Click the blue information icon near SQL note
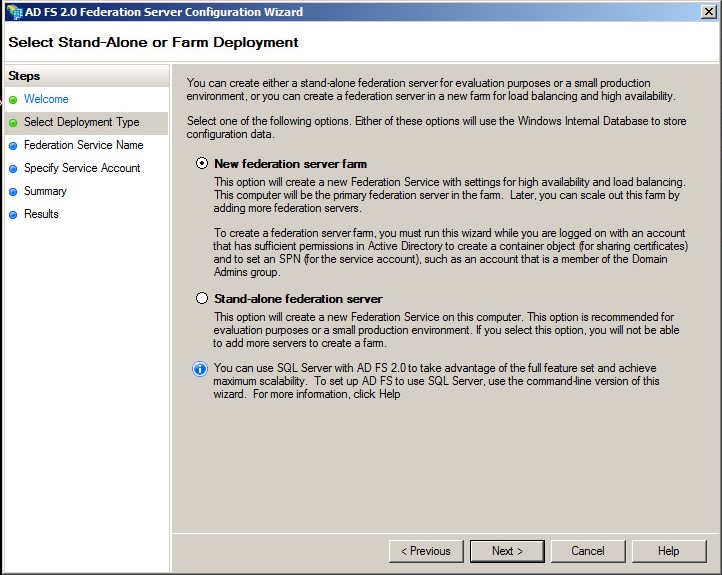 coord(200,369)
